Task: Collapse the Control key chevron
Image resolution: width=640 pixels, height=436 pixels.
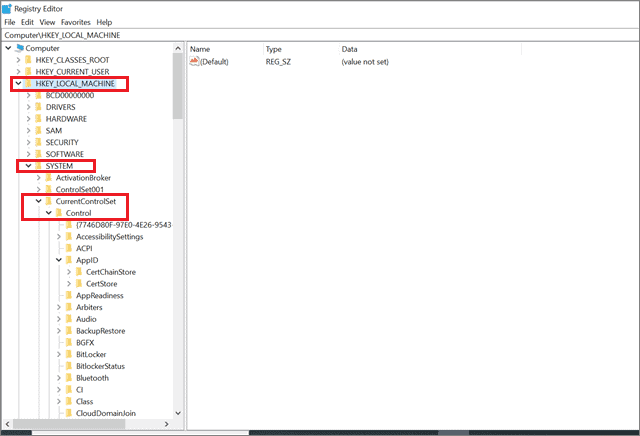Action: click(x=49, y=213)
